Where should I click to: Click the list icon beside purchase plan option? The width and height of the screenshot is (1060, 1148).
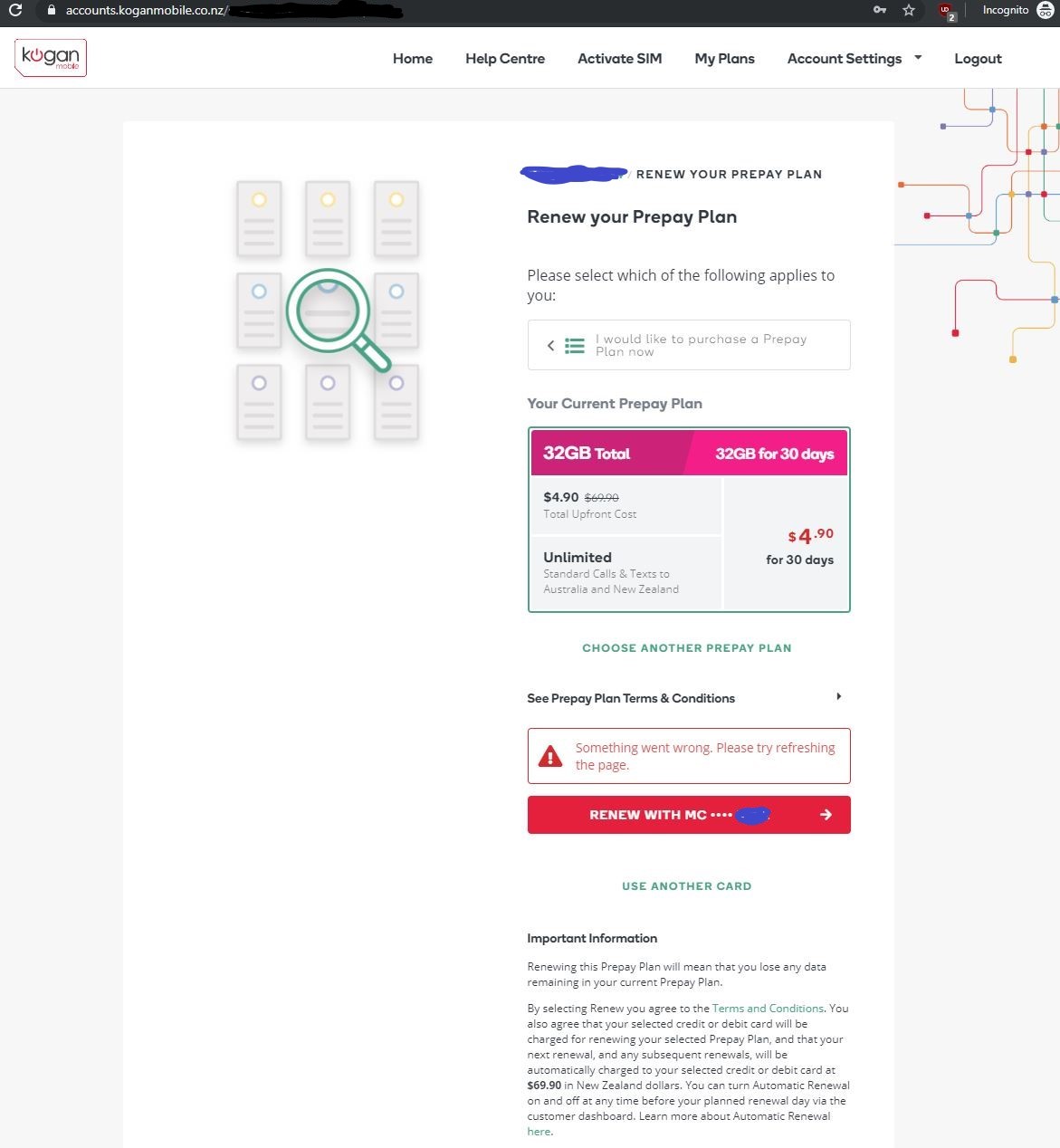[x=574, y=345]
